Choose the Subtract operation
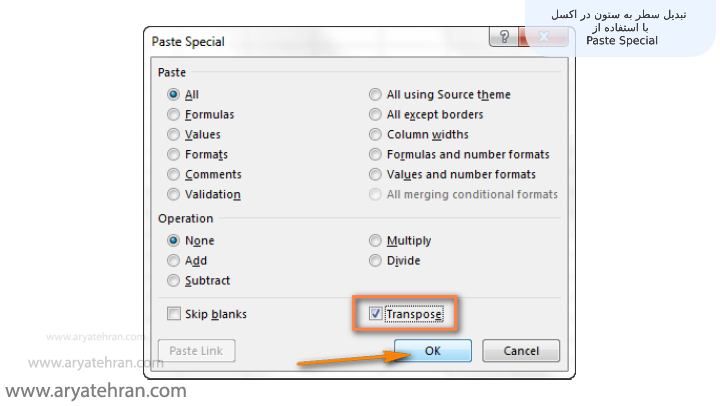This screenshot has width=720, height=406. 174,281
